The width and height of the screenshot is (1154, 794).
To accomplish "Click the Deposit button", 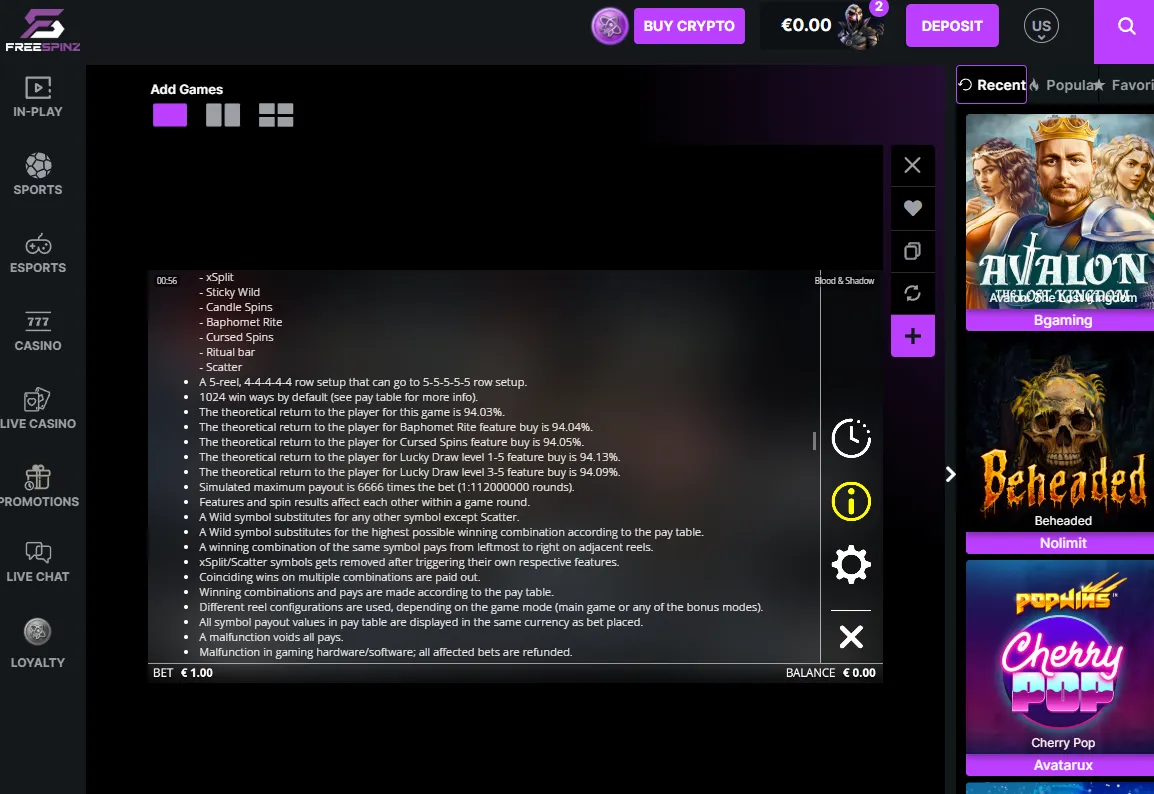I will pyautogui.click(x=952, y=26).
